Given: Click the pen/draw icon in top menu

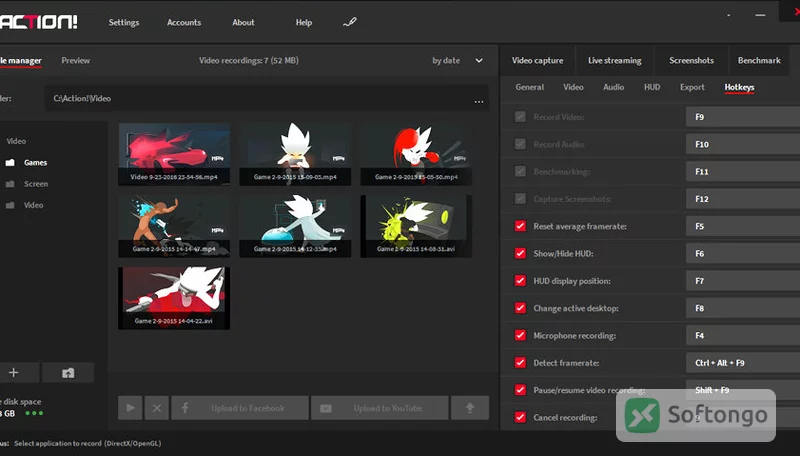Looking at the screenshot, I should click(x=349, y=22).
